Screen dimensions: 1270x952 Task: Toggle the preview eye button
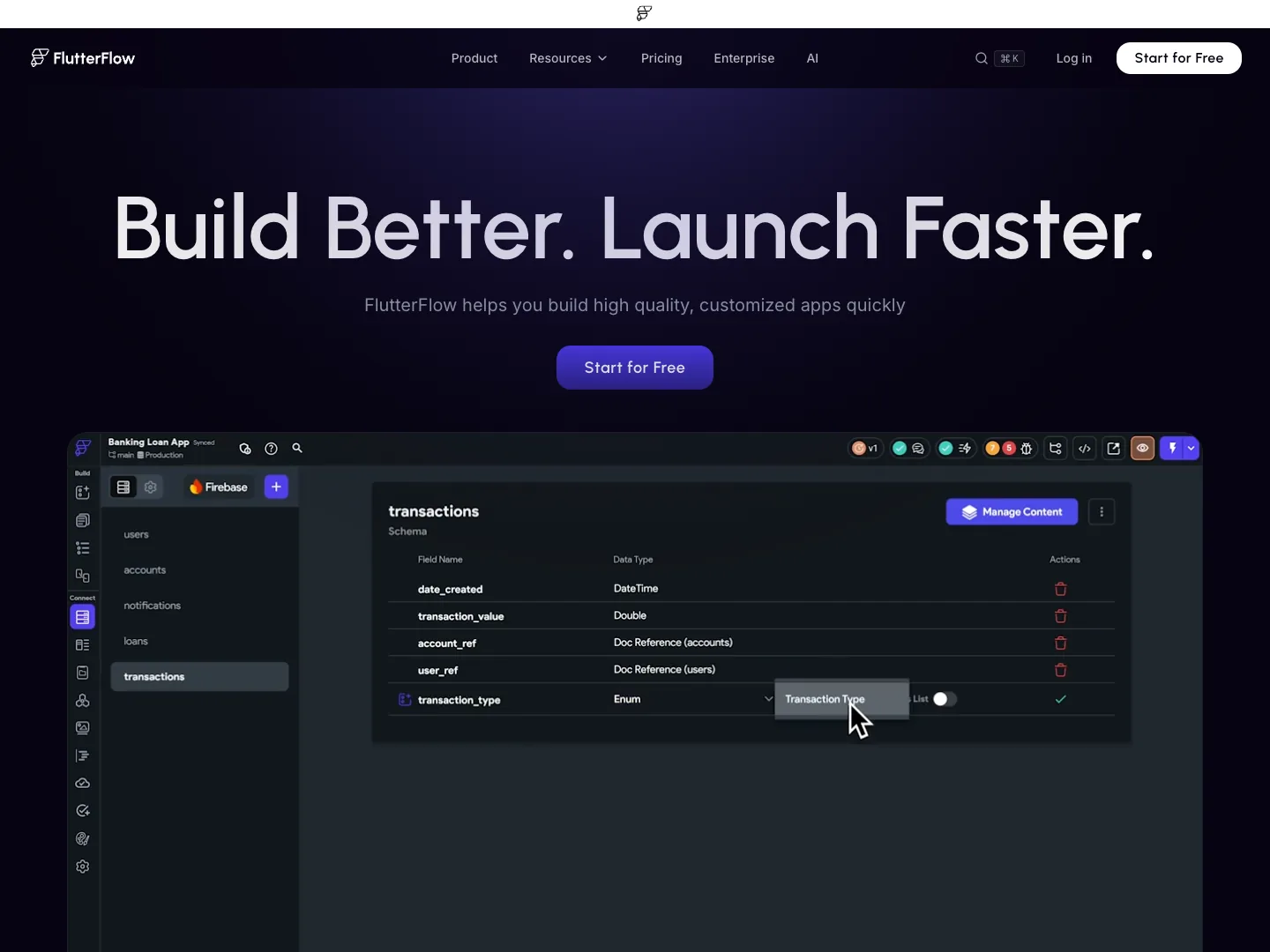pos(1143,449)
